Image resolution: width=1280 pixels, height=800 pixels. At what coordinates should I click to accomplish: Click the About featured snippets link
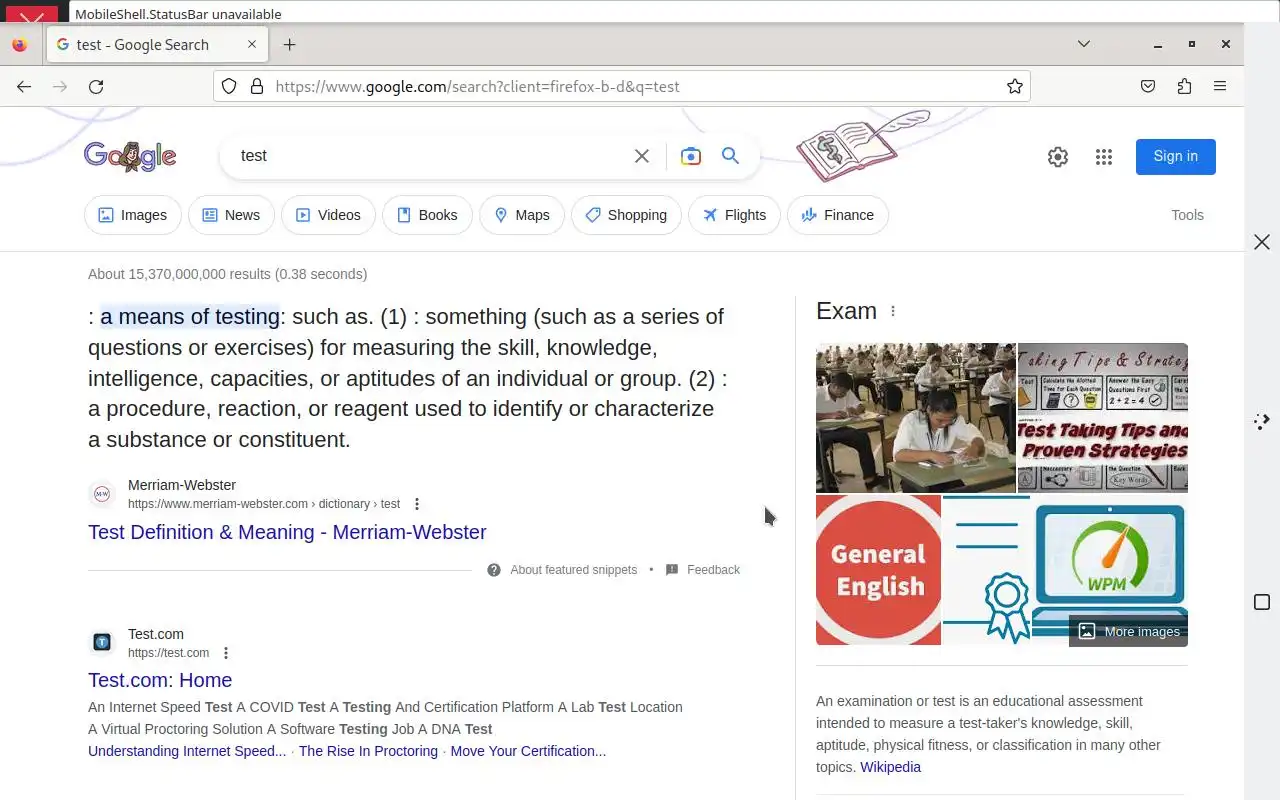[573, 570]
